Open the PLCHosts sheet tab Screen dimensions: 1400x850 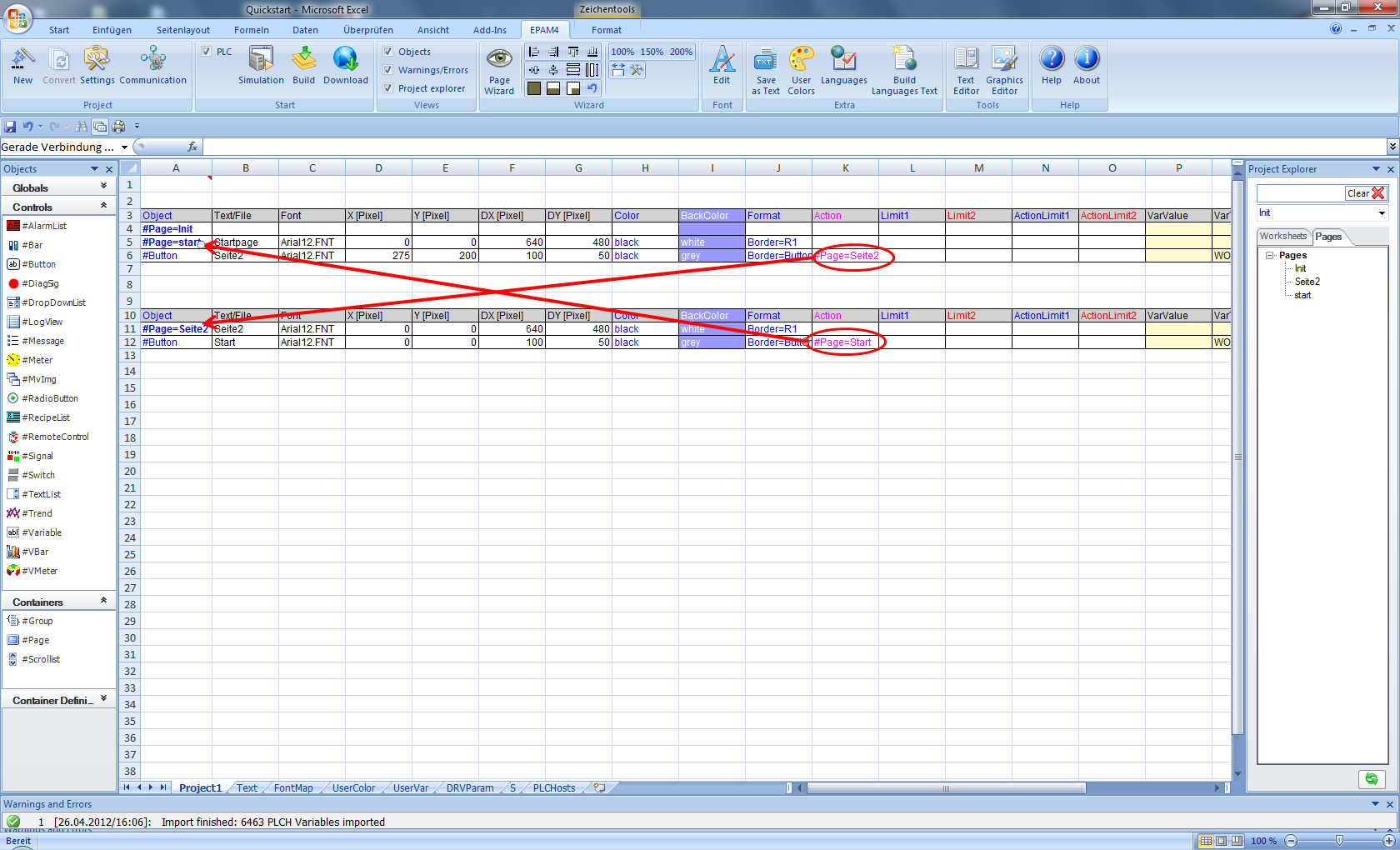tap(554, 787)
